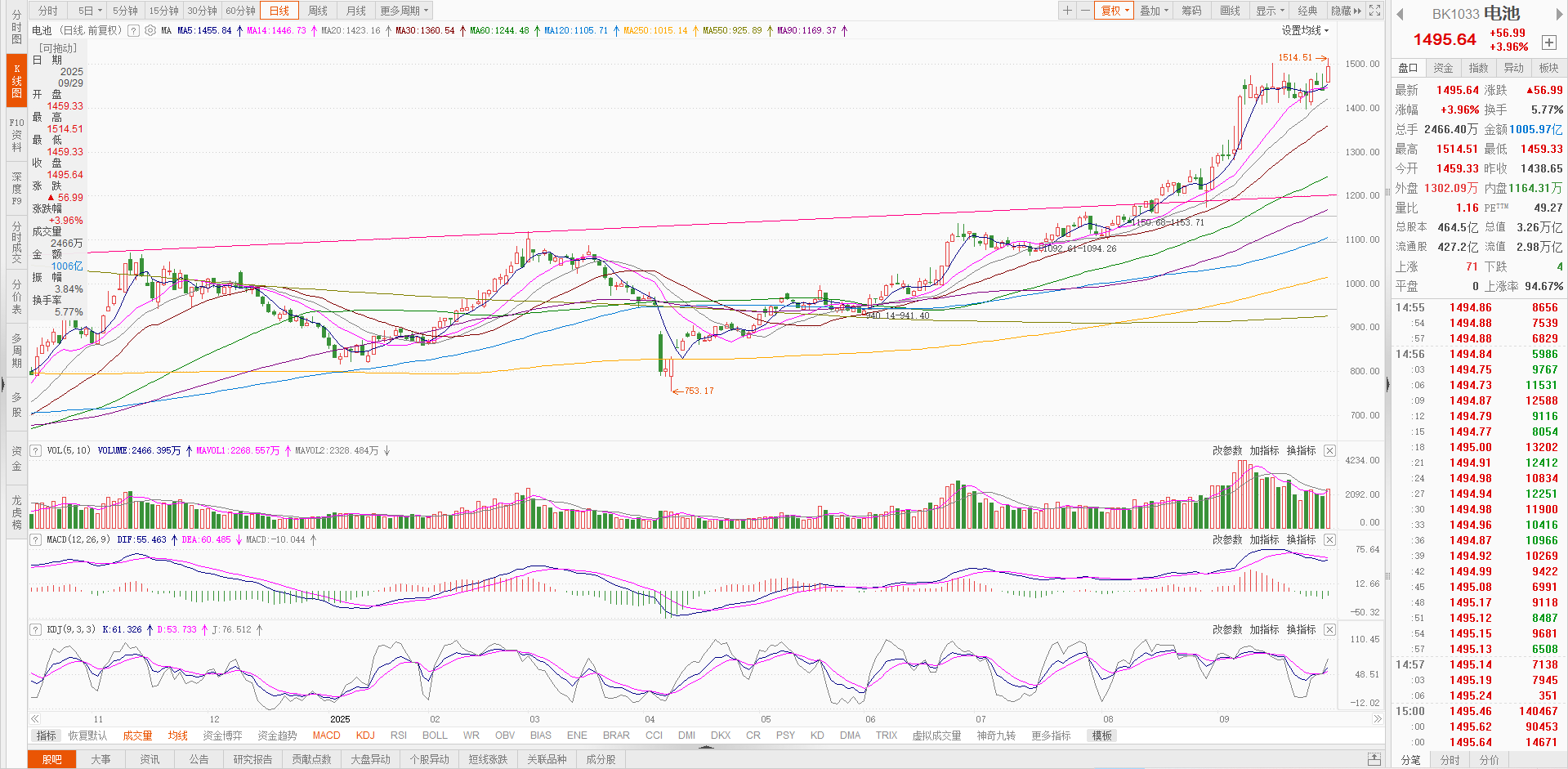1568x769 pixels.
Task: Open the moving average settings gear icon
Action: tap(150, 31)
